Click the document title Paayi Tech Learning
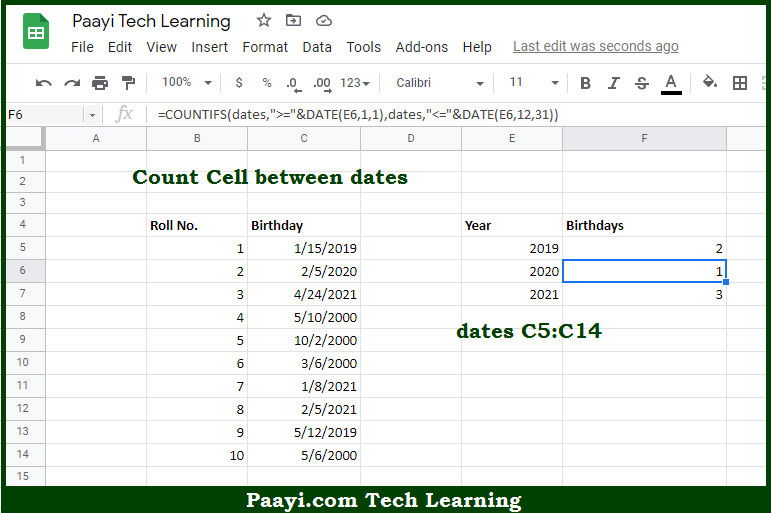 (151, 21)
